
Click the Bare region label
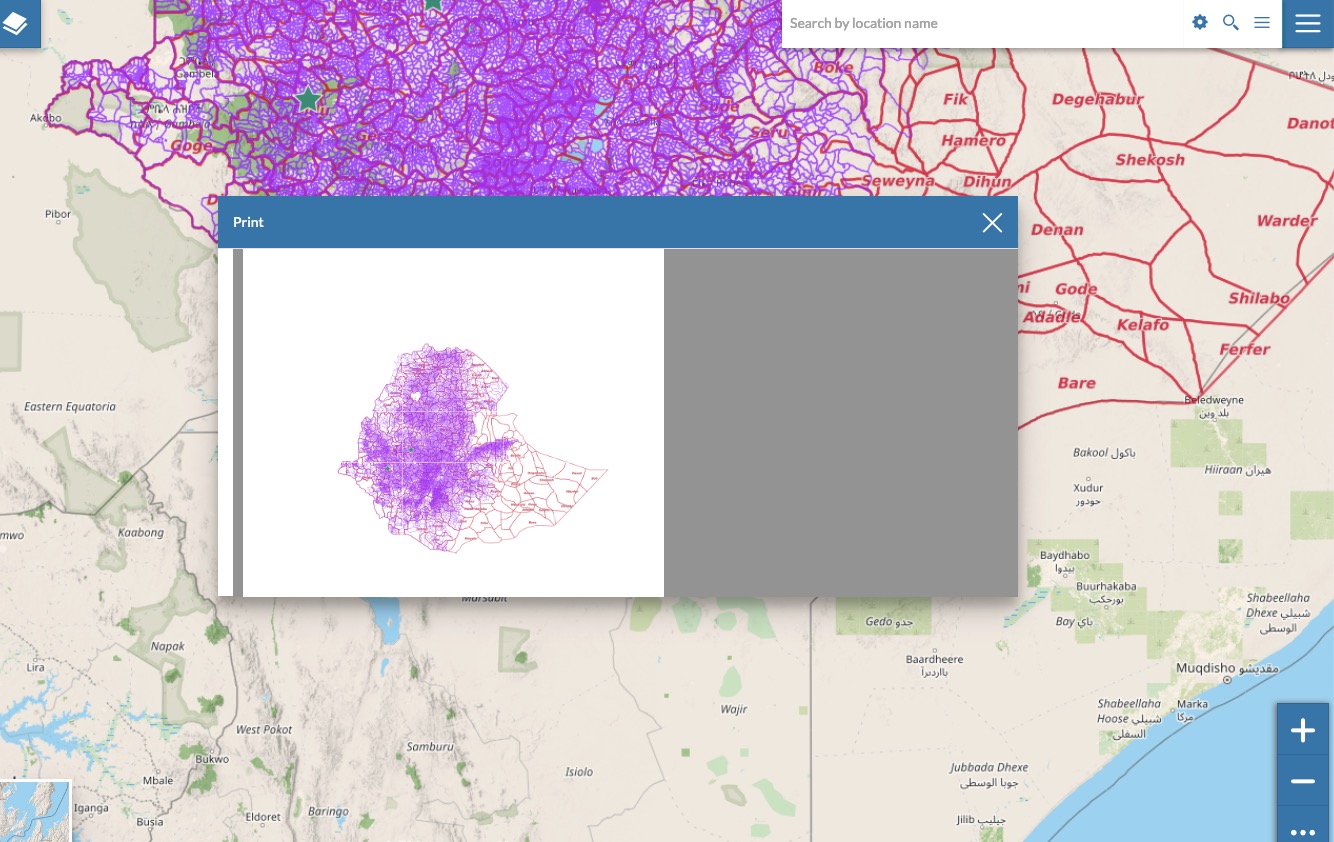(1077, 383)
